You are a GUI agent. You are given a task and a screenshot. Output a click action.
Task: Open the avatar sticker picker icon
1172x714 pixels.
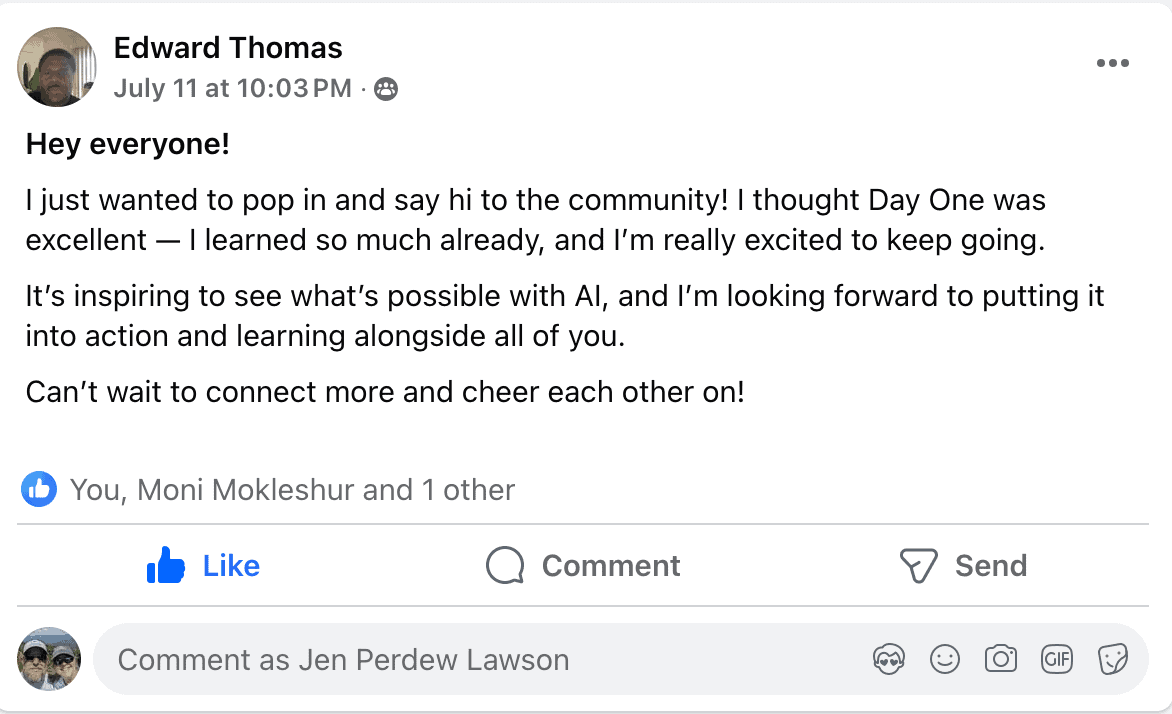point(888,659)
